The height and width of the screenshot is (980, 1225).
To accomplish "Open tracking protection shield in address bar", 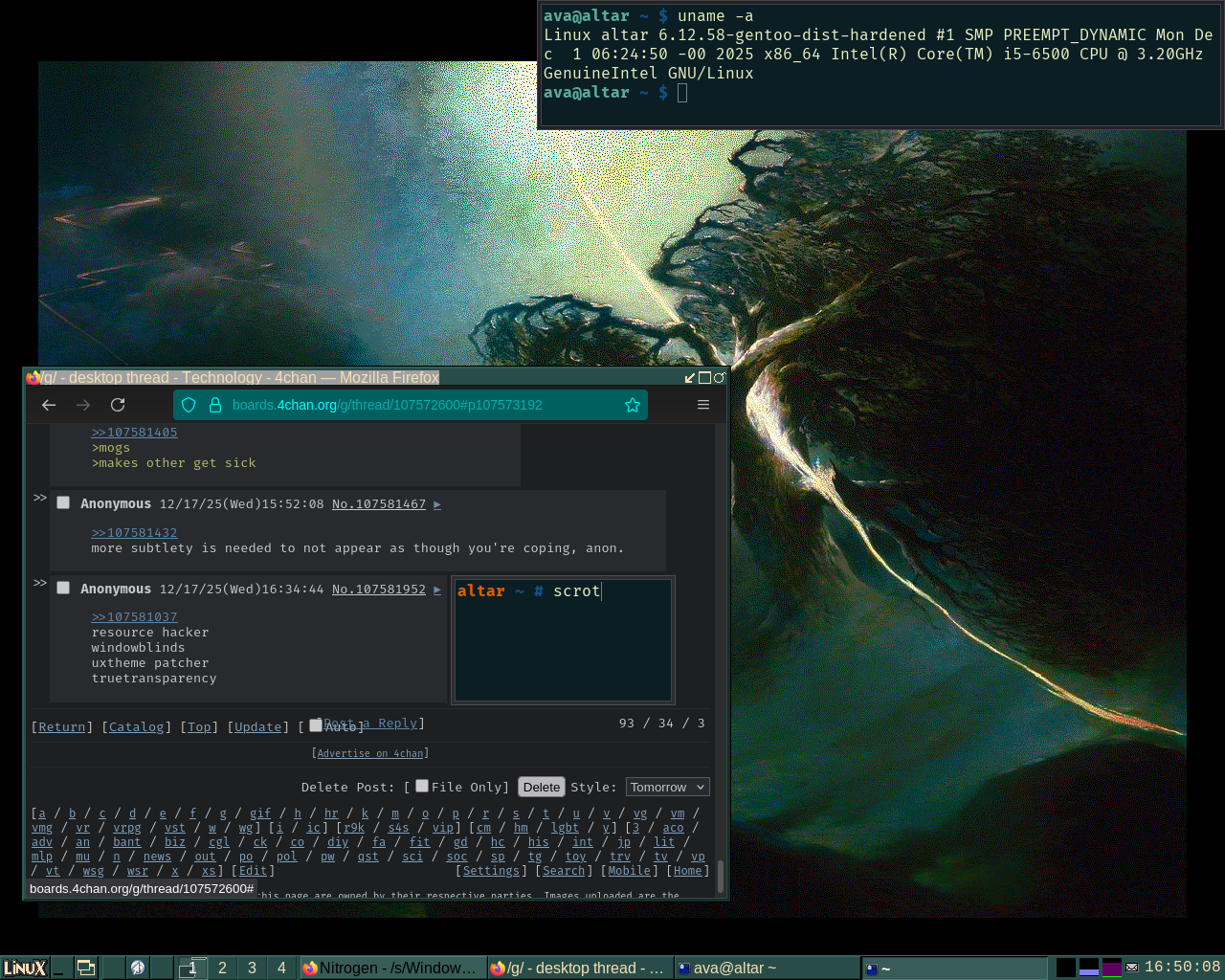I will click(x=189, y=405).
